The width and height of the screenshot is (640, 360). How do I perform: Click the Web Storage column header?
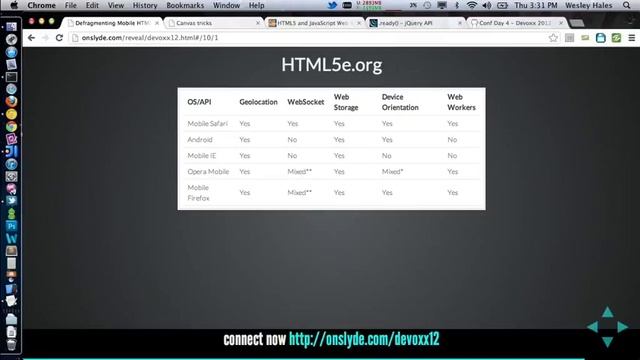pos(346,102)
